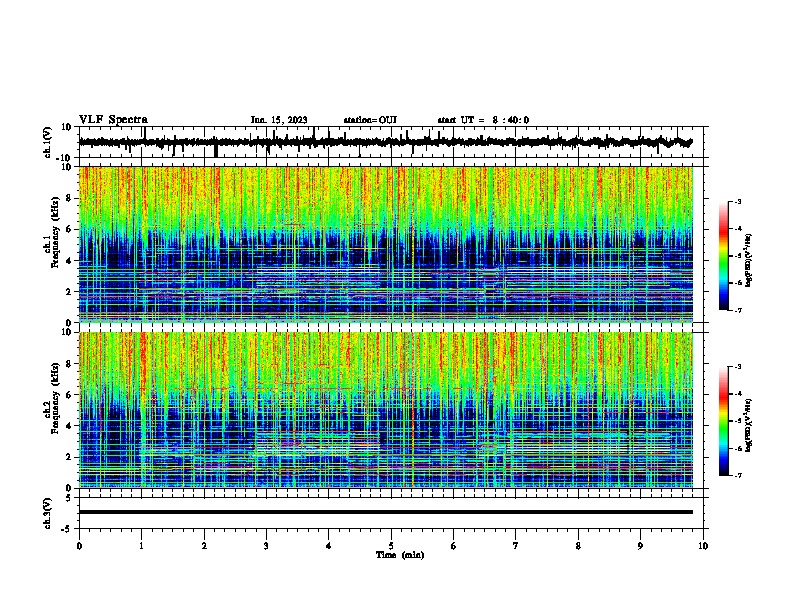792x612 pixels.
Task: Click time axis tick label "9"
Action: (x=641, y=546)
